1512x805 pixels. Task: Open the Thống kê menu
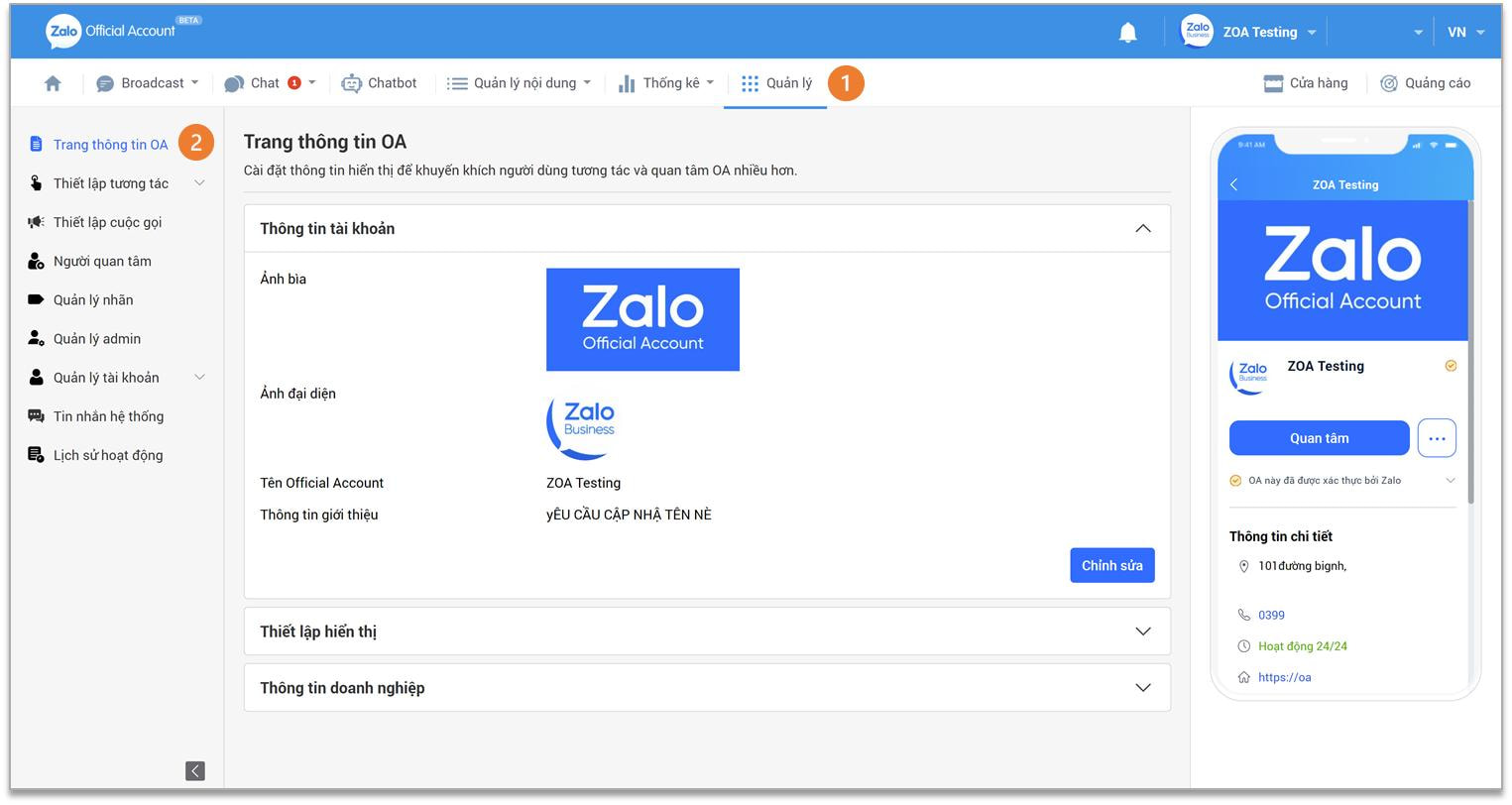click(665, 83)
